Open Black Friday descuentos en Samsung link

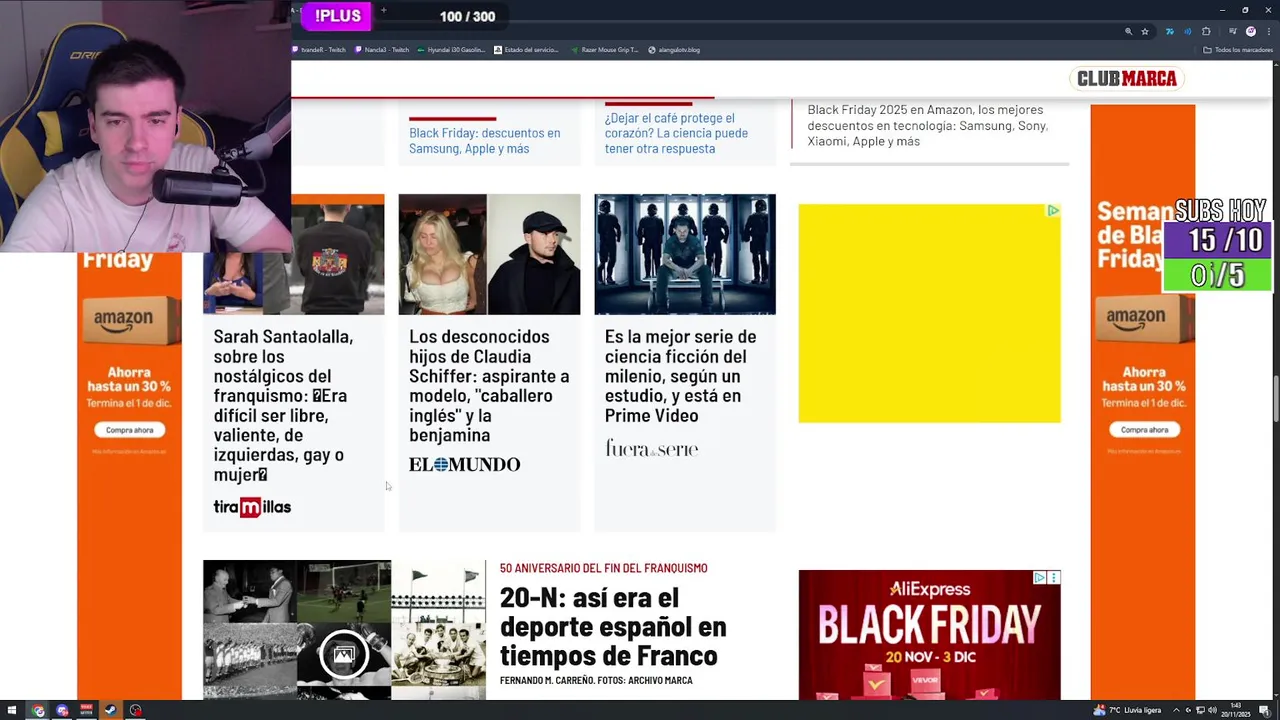pyautogui.click(x=484, y=140)
